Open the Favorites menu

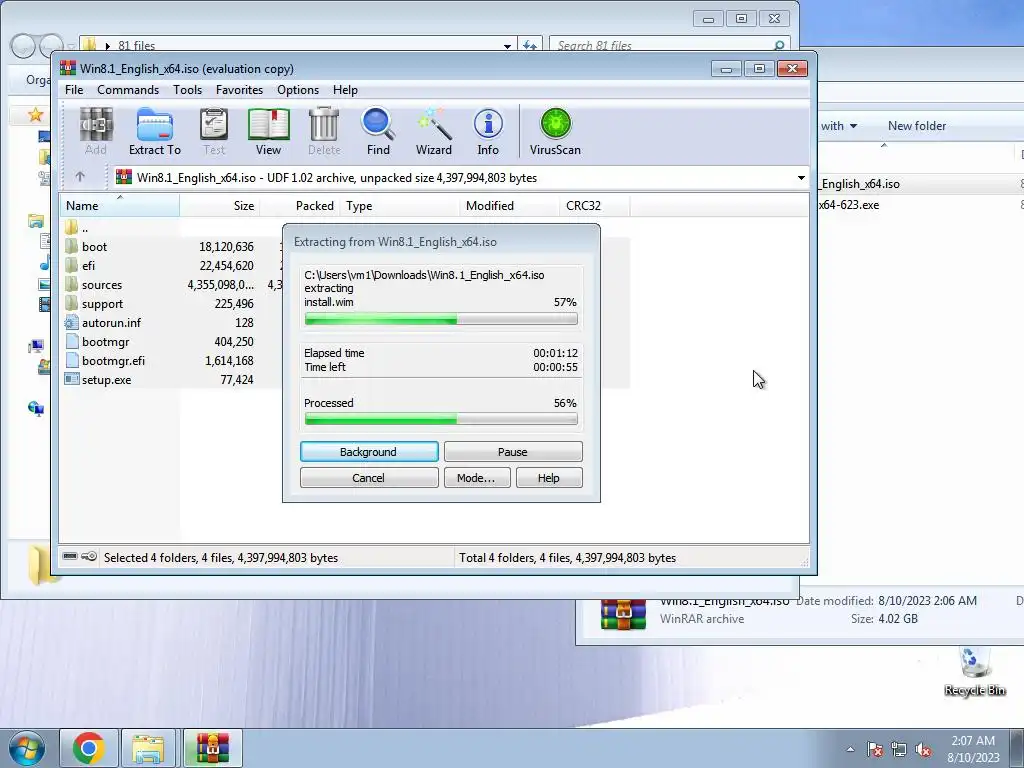click(x=239, y=90)
